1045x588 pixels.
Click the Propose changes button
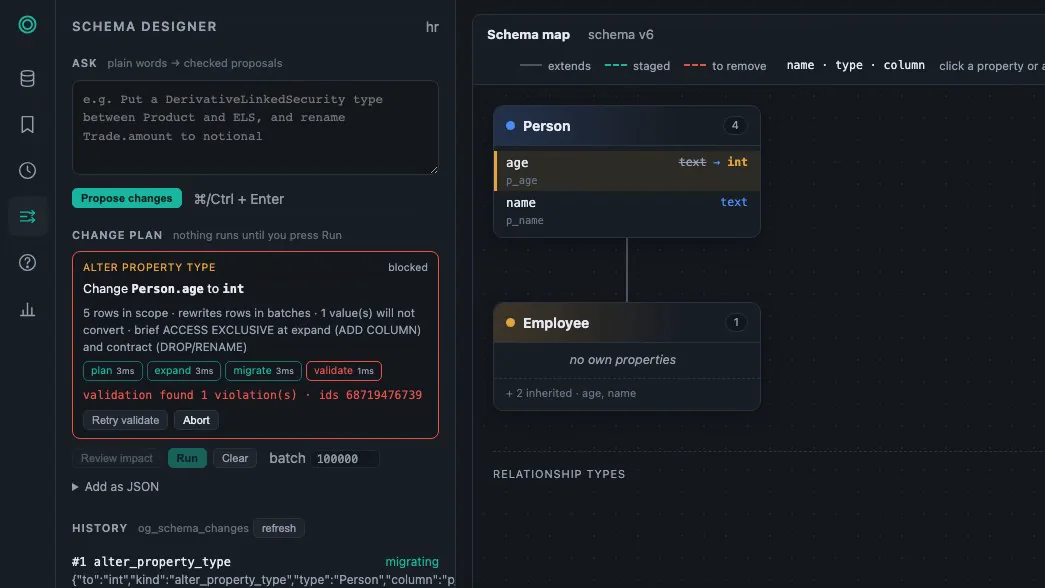click(x=127, y=199)
